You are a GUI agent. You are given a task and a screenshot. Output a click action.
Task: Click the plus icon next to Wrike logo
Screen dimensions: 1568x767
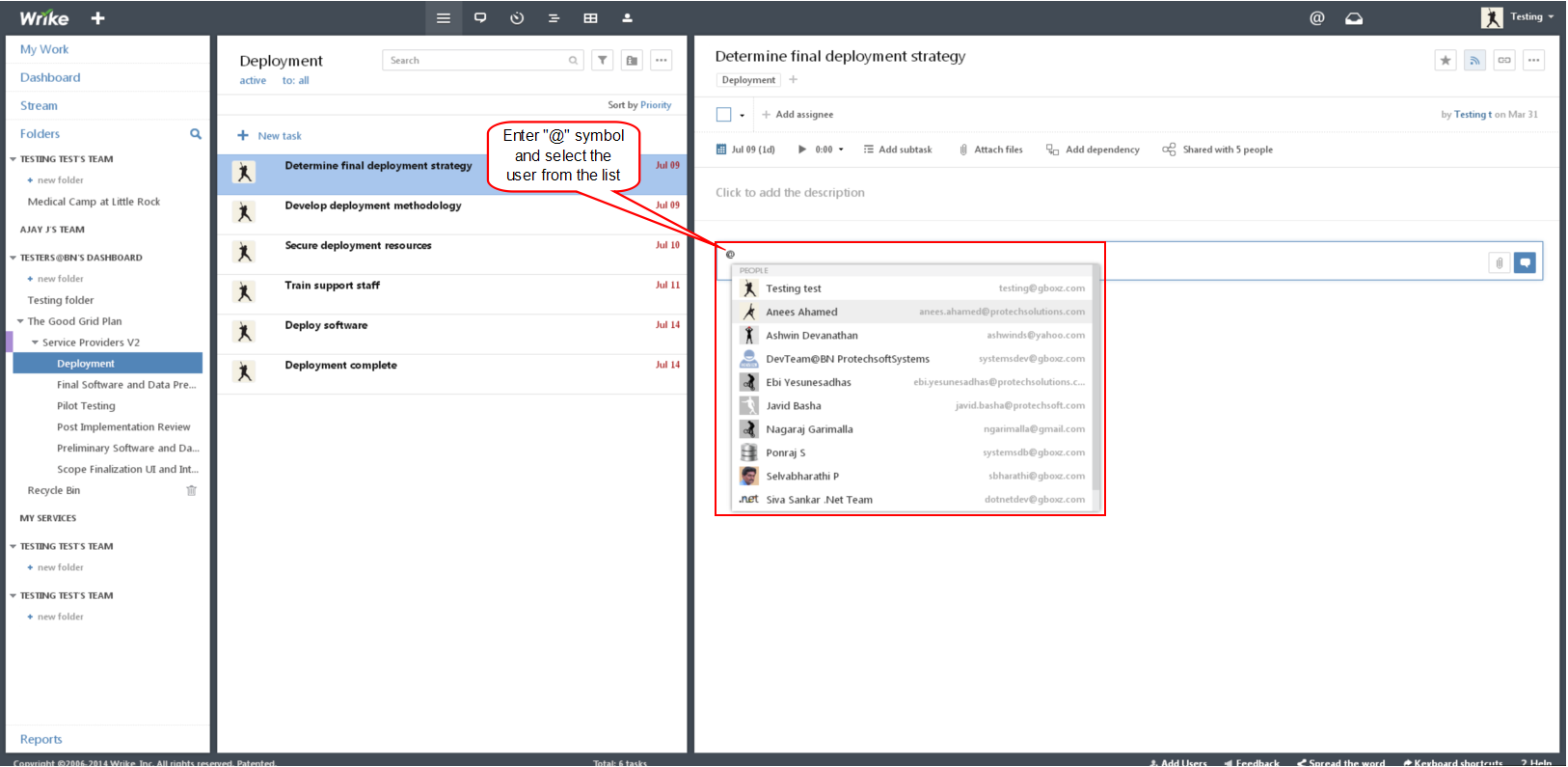tap(97, 18)
